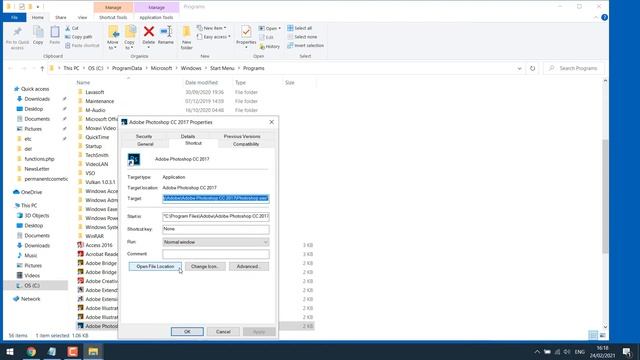Image resolution: width=640 pixels, height=360 pixels.
Task: Click the New folder icon
Action: click(x=186, y=32)
